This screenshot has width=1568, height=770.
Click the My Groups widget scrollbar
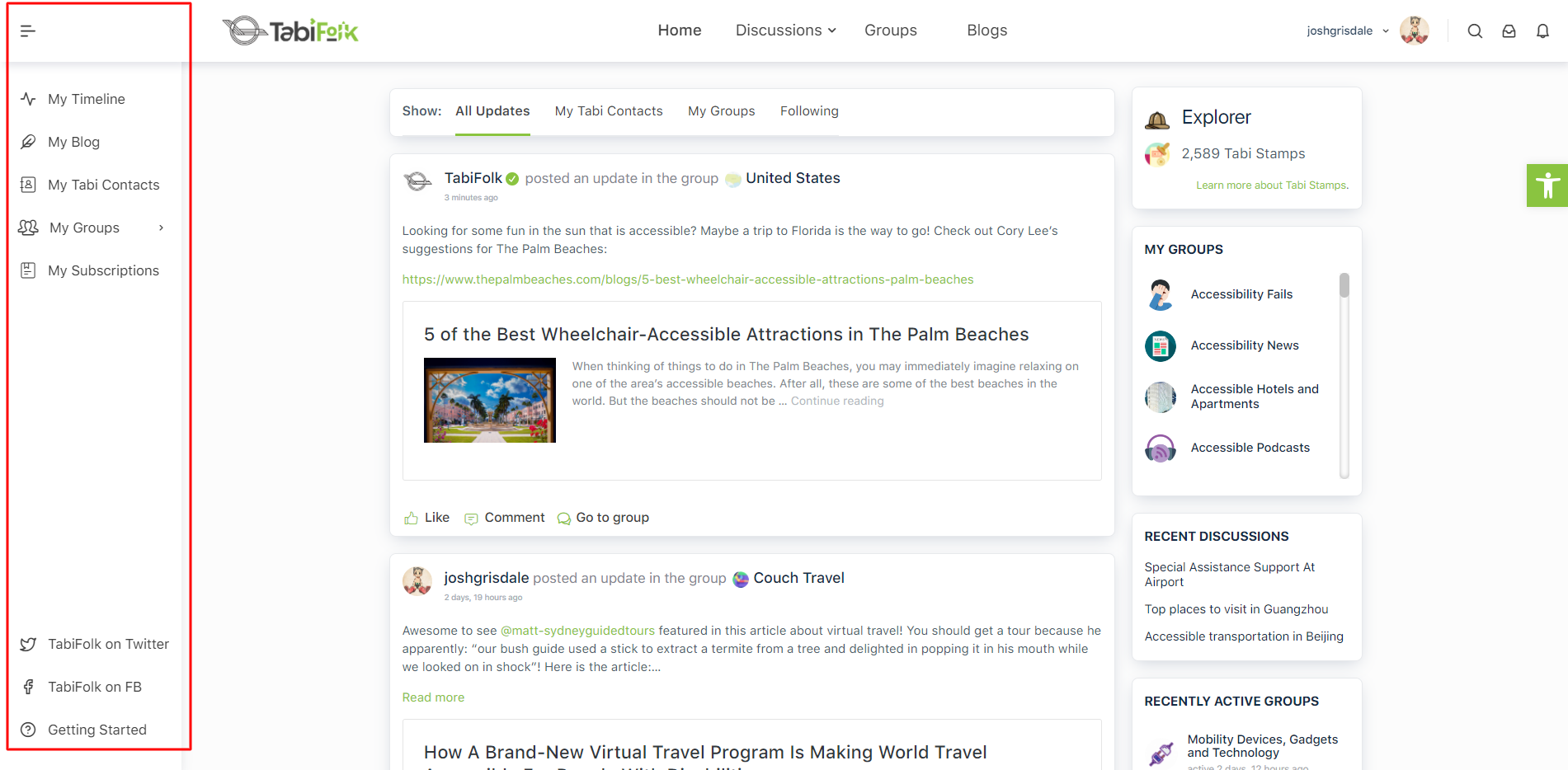coord(1344,375)
